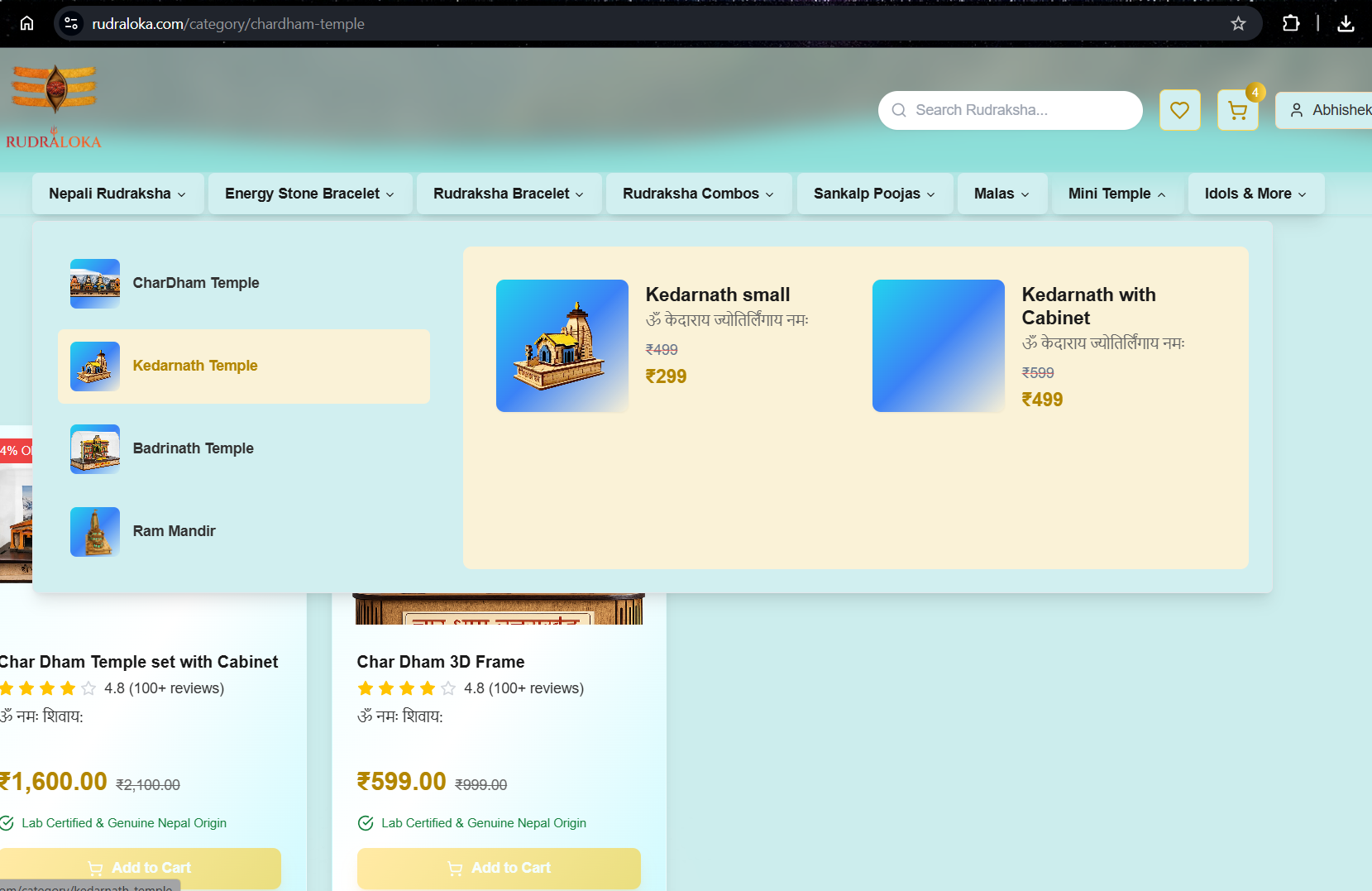
Task: Click the struck-through ₹2,100.00 price
Action: 148,785
